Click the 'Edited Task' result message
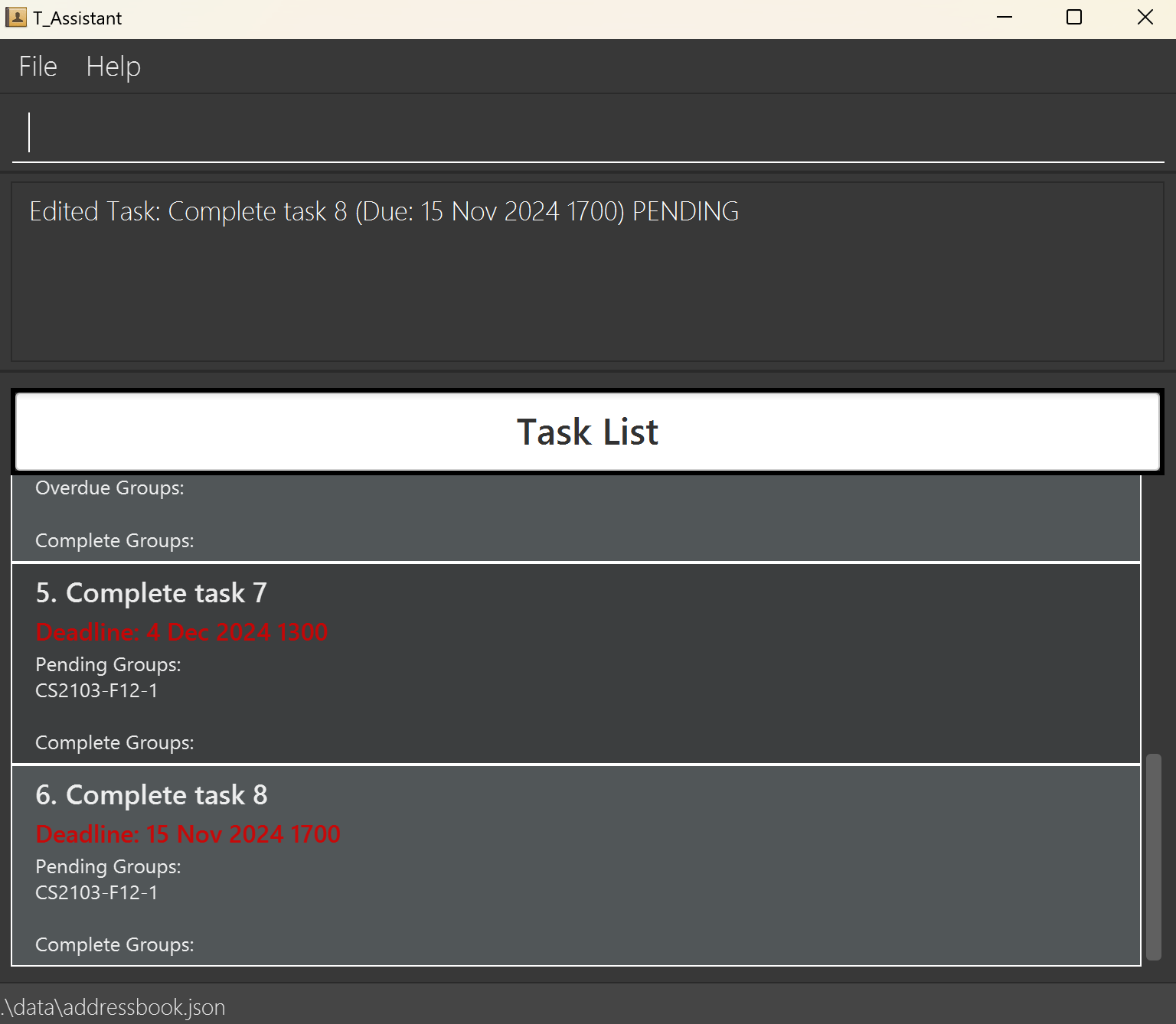 (384, 211)
